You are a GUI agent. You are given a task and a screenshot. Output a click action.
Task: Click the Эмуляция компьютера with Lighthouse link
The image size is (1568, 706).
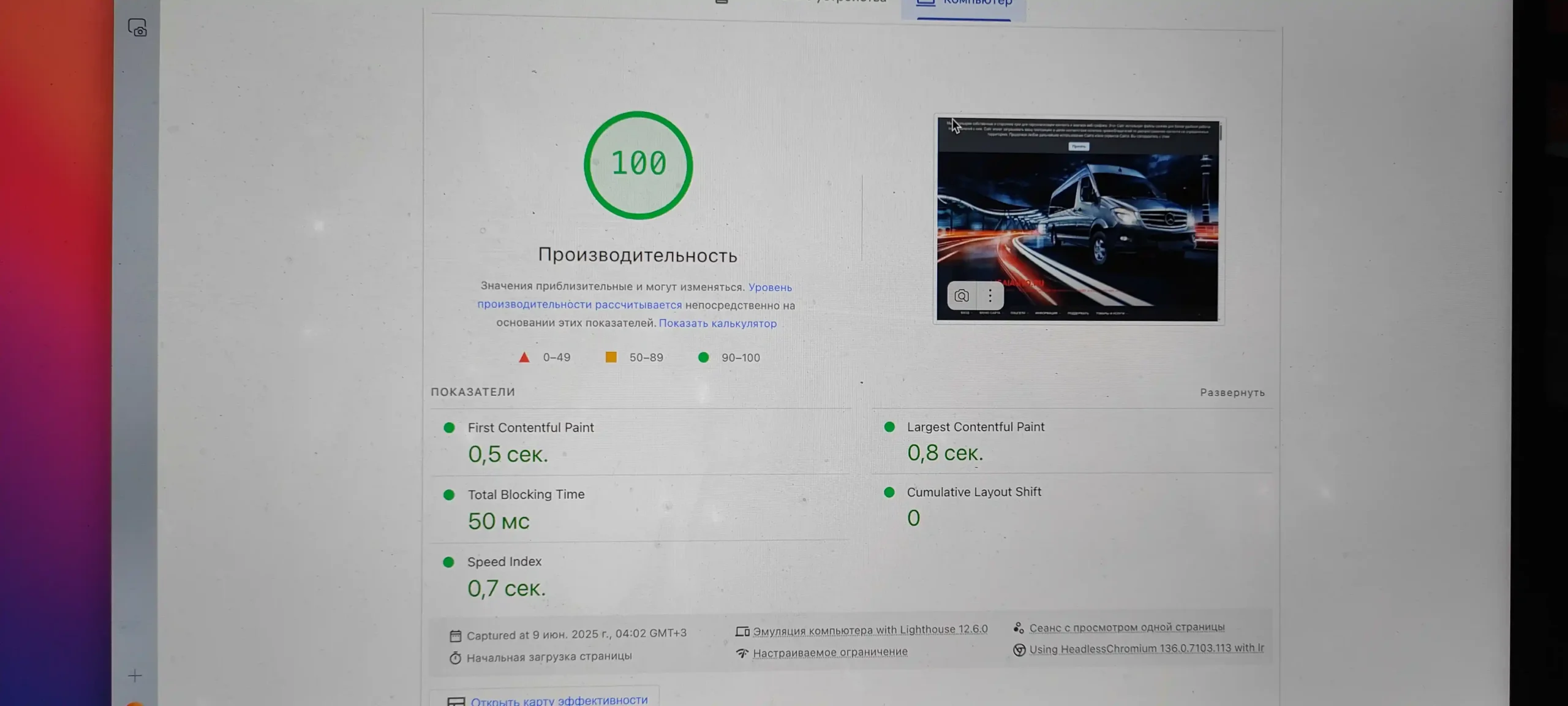tap(870, 630)
